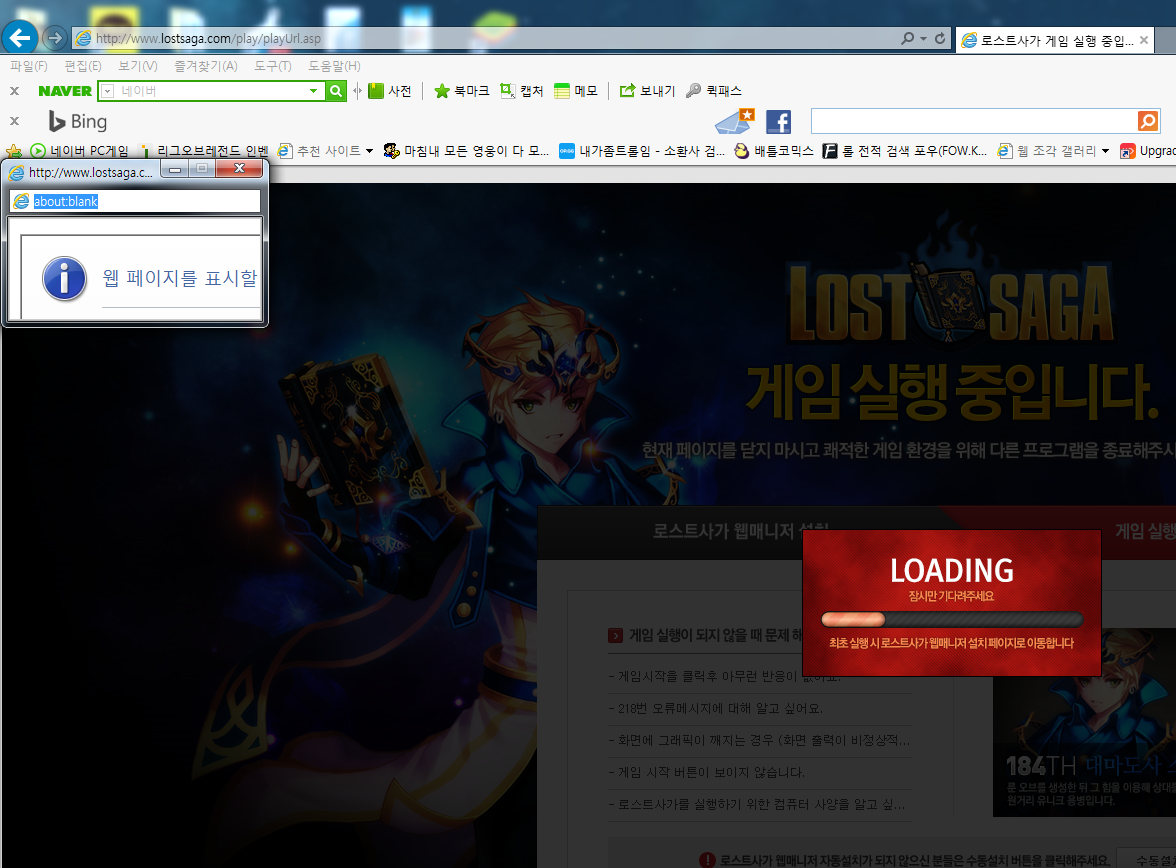Click the LOADING progress bar

(952, 620)
